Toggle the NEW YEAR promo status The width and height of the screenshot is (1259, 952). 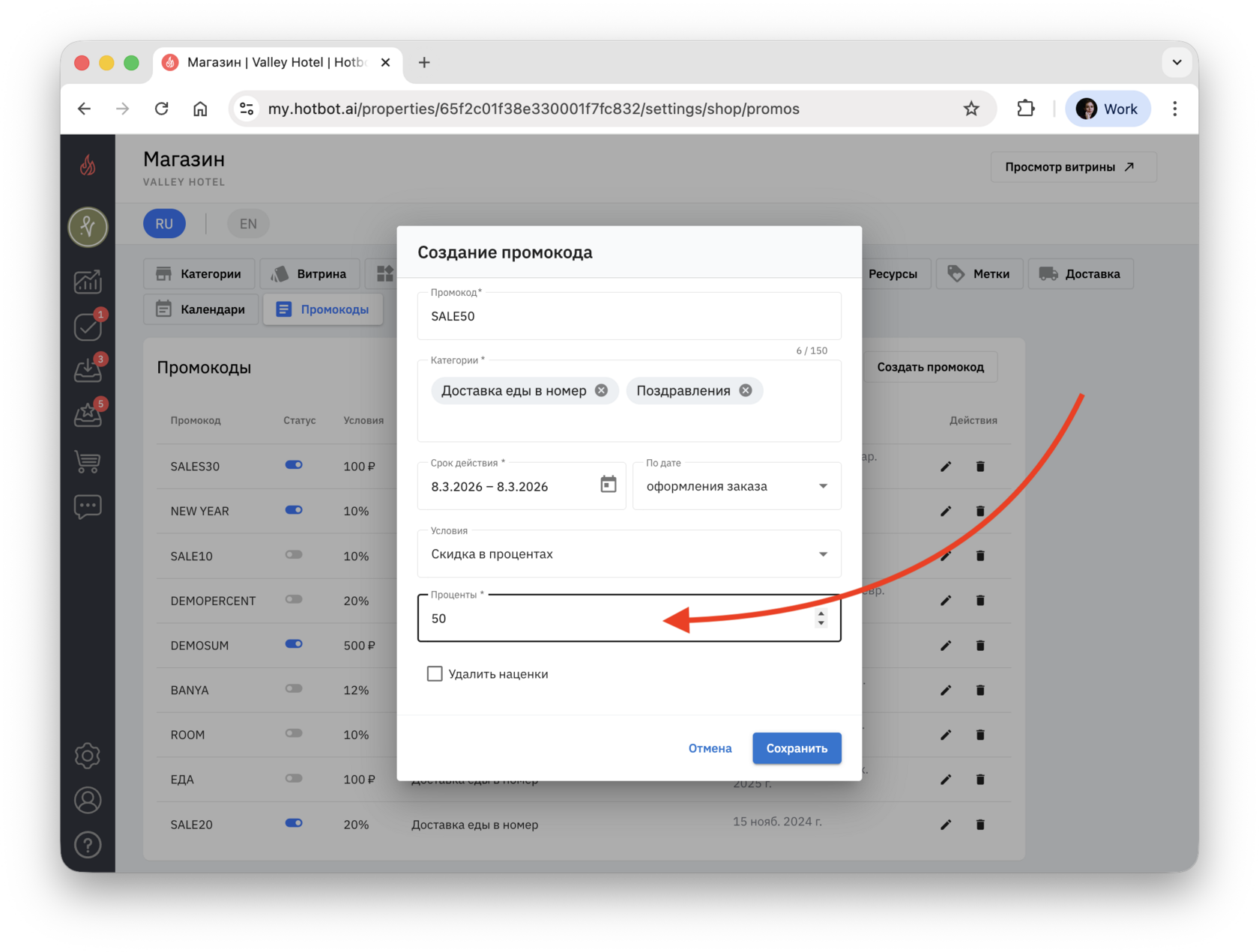pos(294,510)
